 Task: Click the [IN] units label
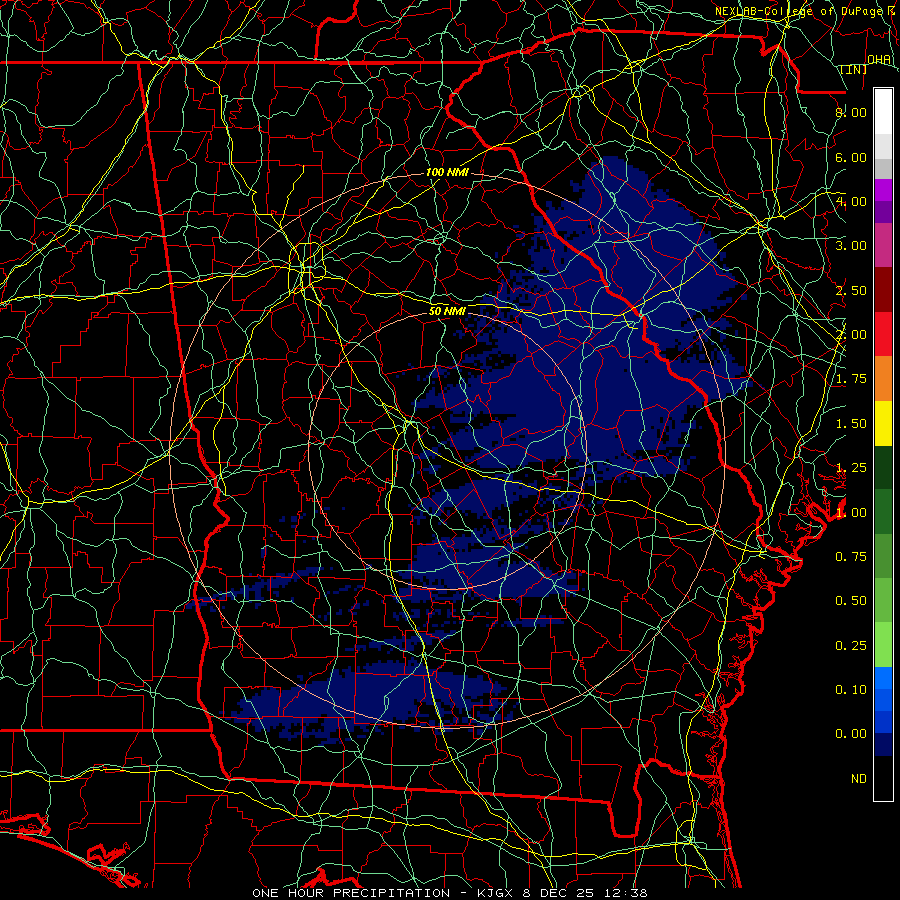click(x=854, y=69)
